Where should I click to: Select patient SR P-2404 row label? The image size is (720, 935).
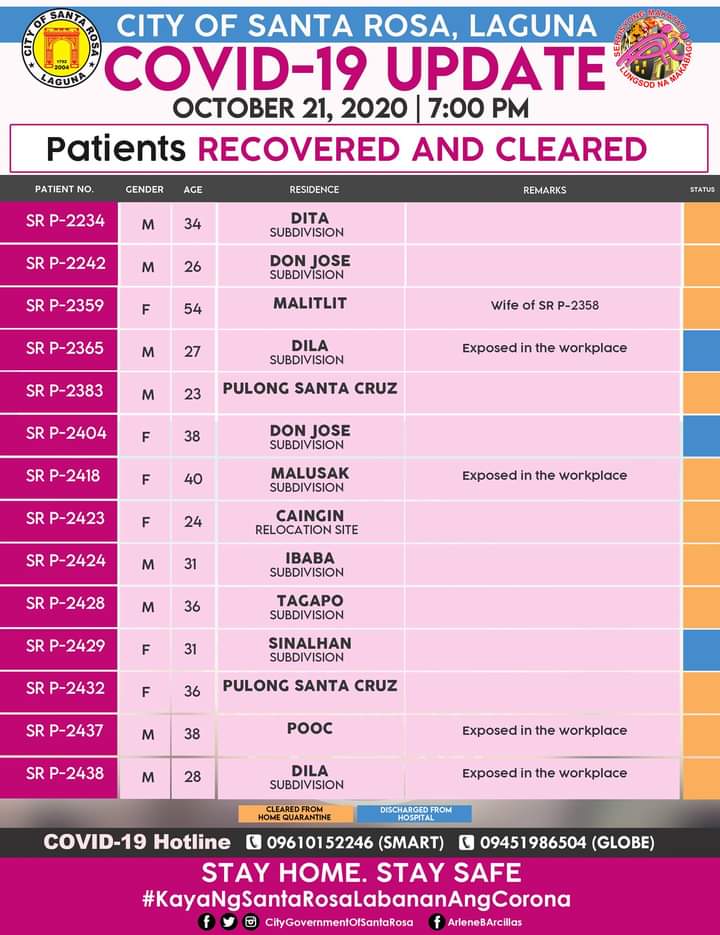[65, 434]
